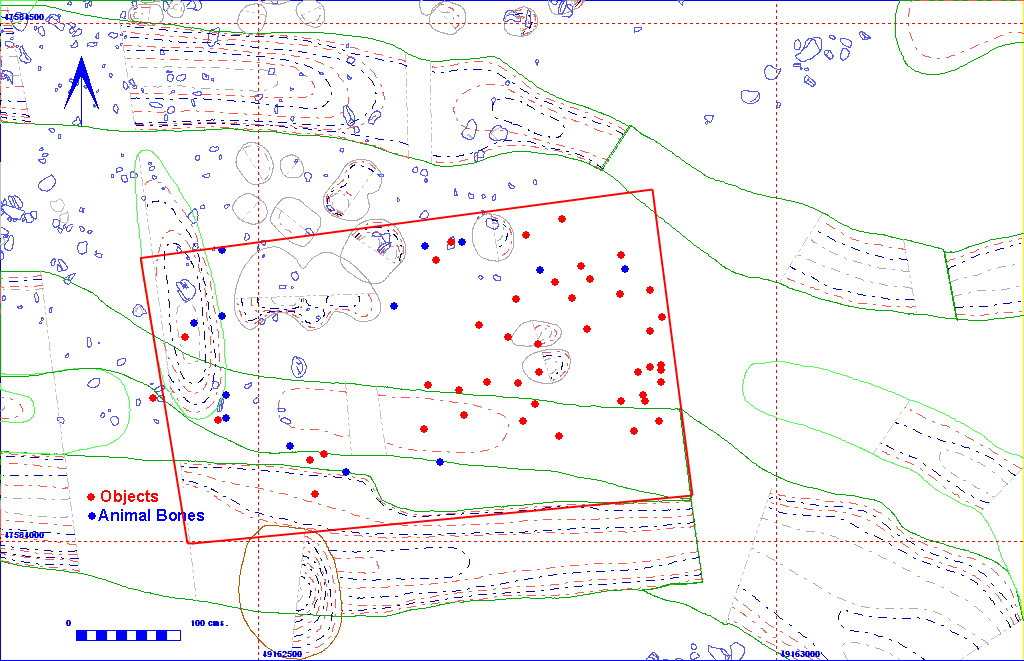
Task: Click the '100 cms.' scale bar label
Action: (x=210, y=623)
